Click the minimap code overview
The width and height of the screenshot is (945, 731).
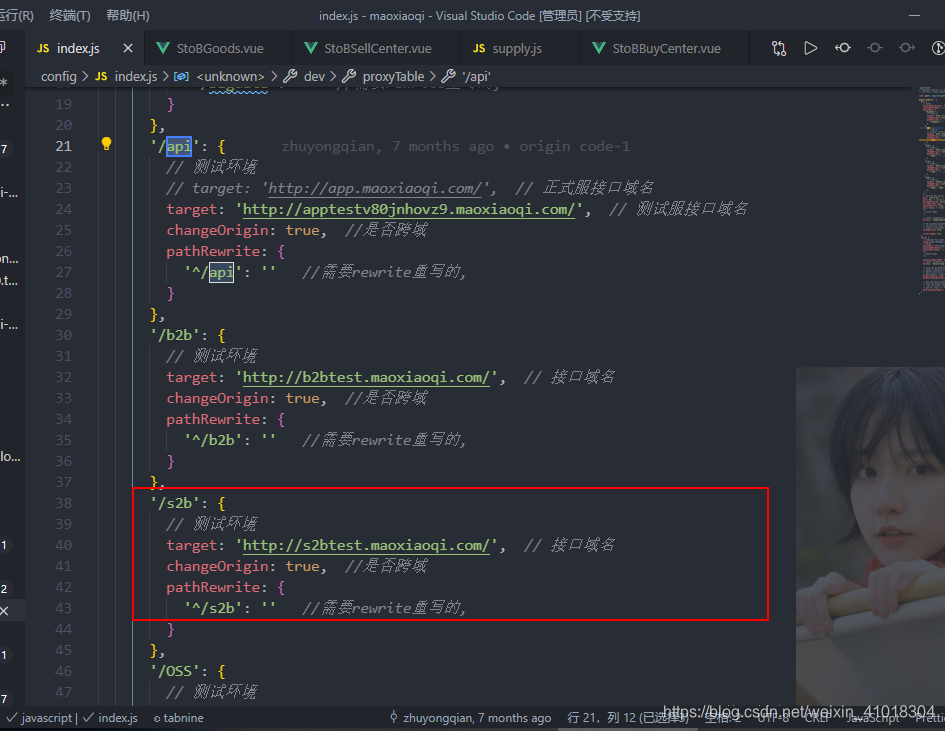pos(931,190)
